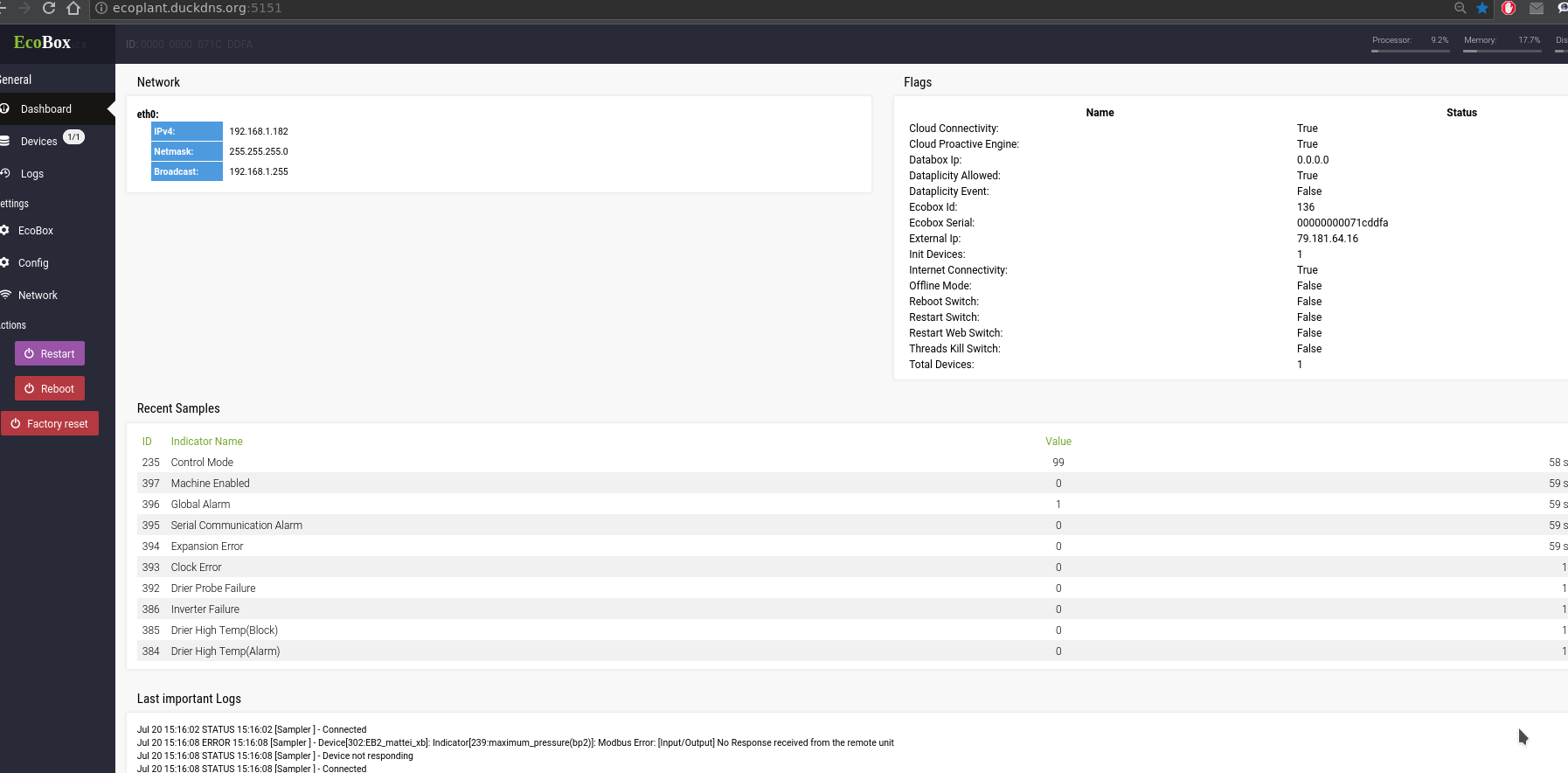Click the Databox Ip value 0.0.0.0
Screen dimensions: 1568x773
[x=1313, y=160]
